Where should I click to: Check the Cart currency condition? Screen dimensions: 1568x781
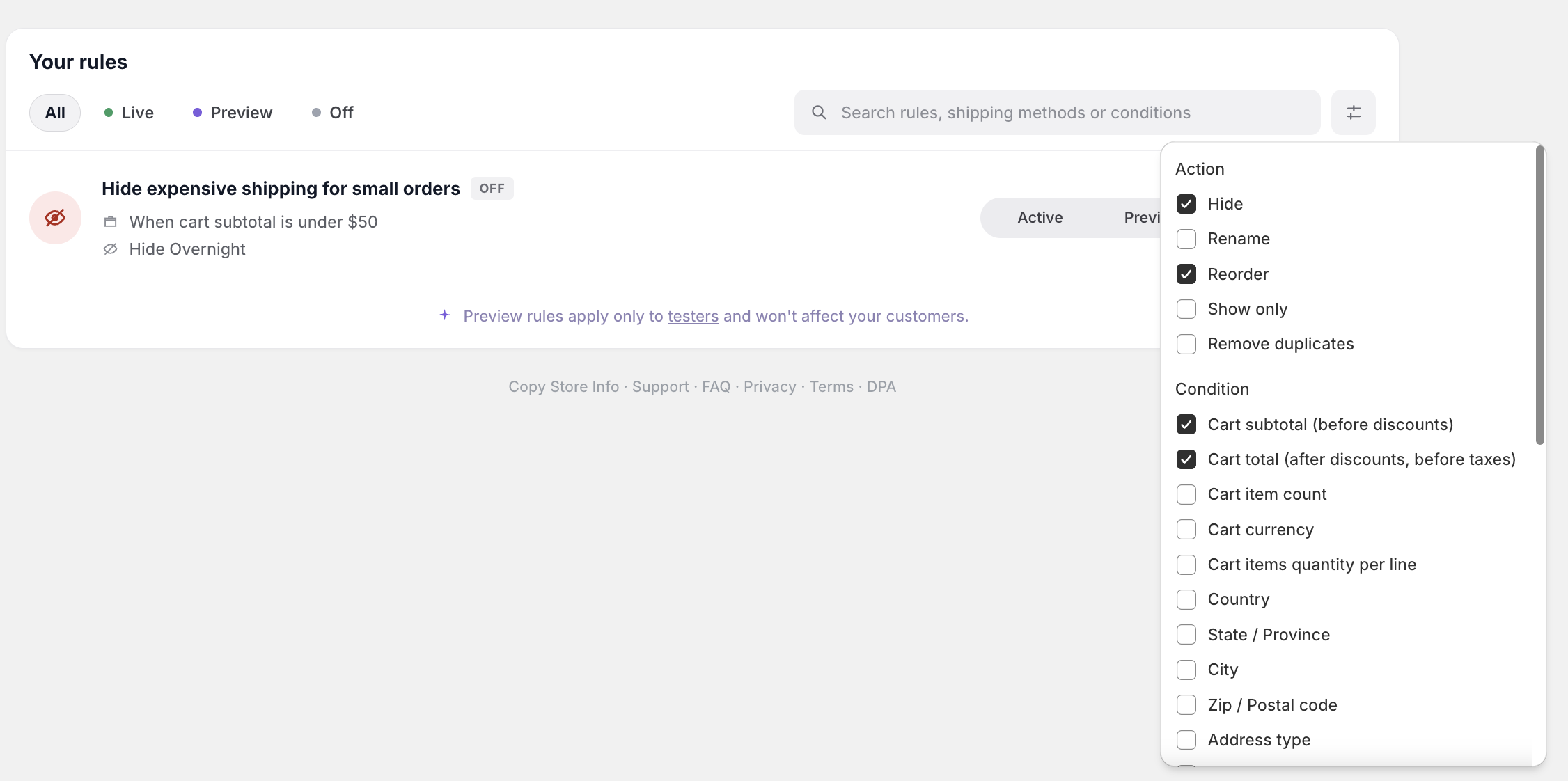click(1186, 530)
